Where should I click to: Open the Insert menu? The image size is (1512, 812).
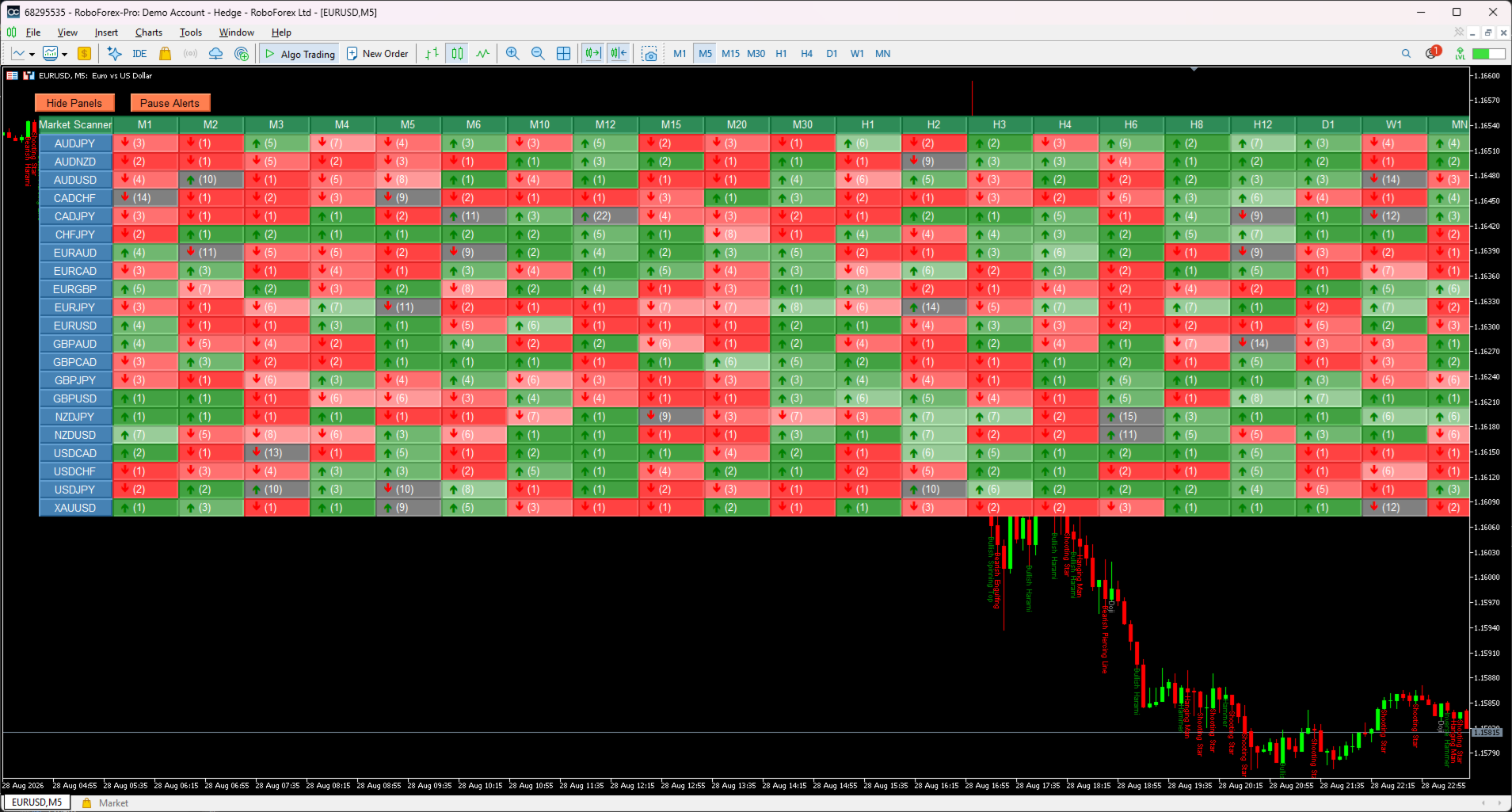click(x=106, y=32)
